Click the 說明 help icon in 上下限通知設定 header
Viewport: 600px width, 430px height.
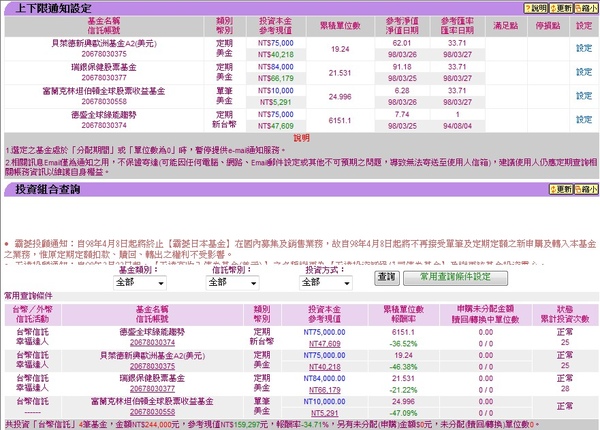[536, 8]
